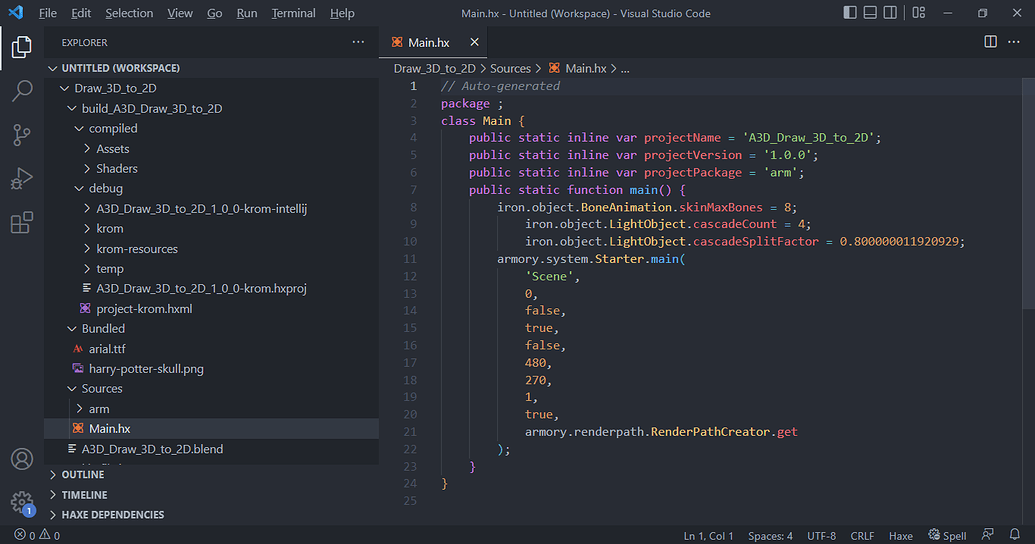
Task: Open the notifications bell in status bar
Action: [1015, 535]
